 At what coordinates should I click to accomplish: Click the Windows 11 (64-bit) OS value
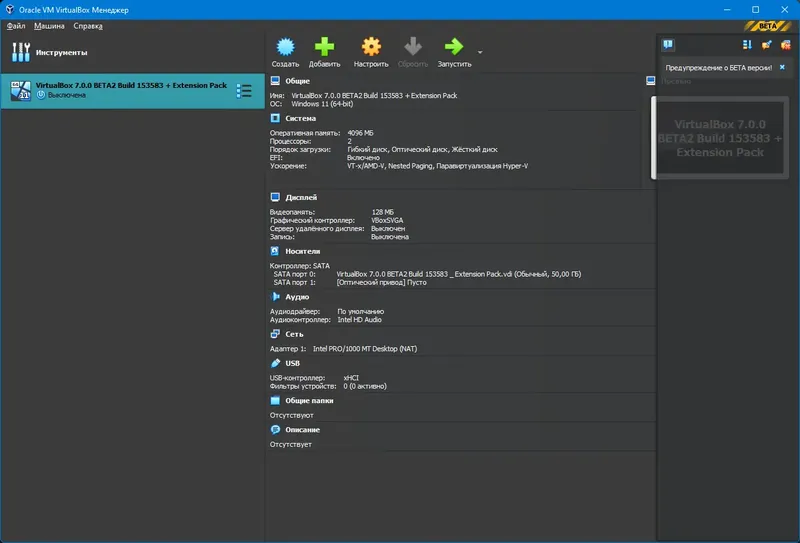tap(322, 104)
